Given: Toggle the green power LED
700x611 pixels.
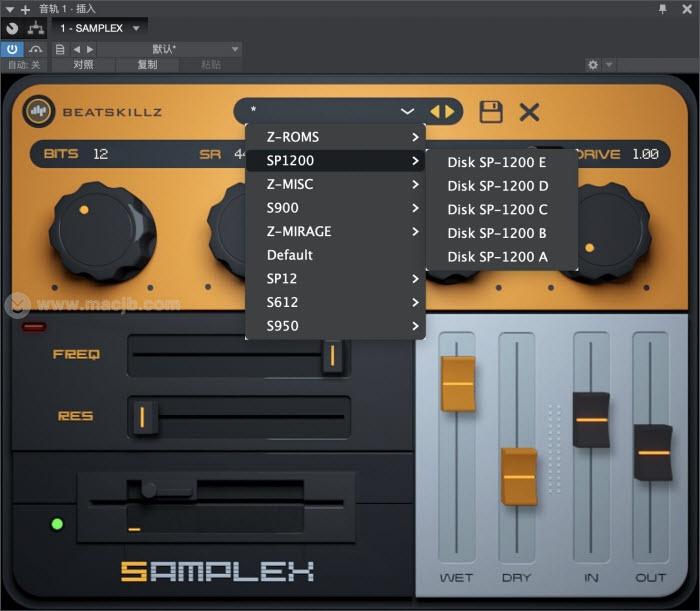Looking at the screenshot, I should 57,524.
